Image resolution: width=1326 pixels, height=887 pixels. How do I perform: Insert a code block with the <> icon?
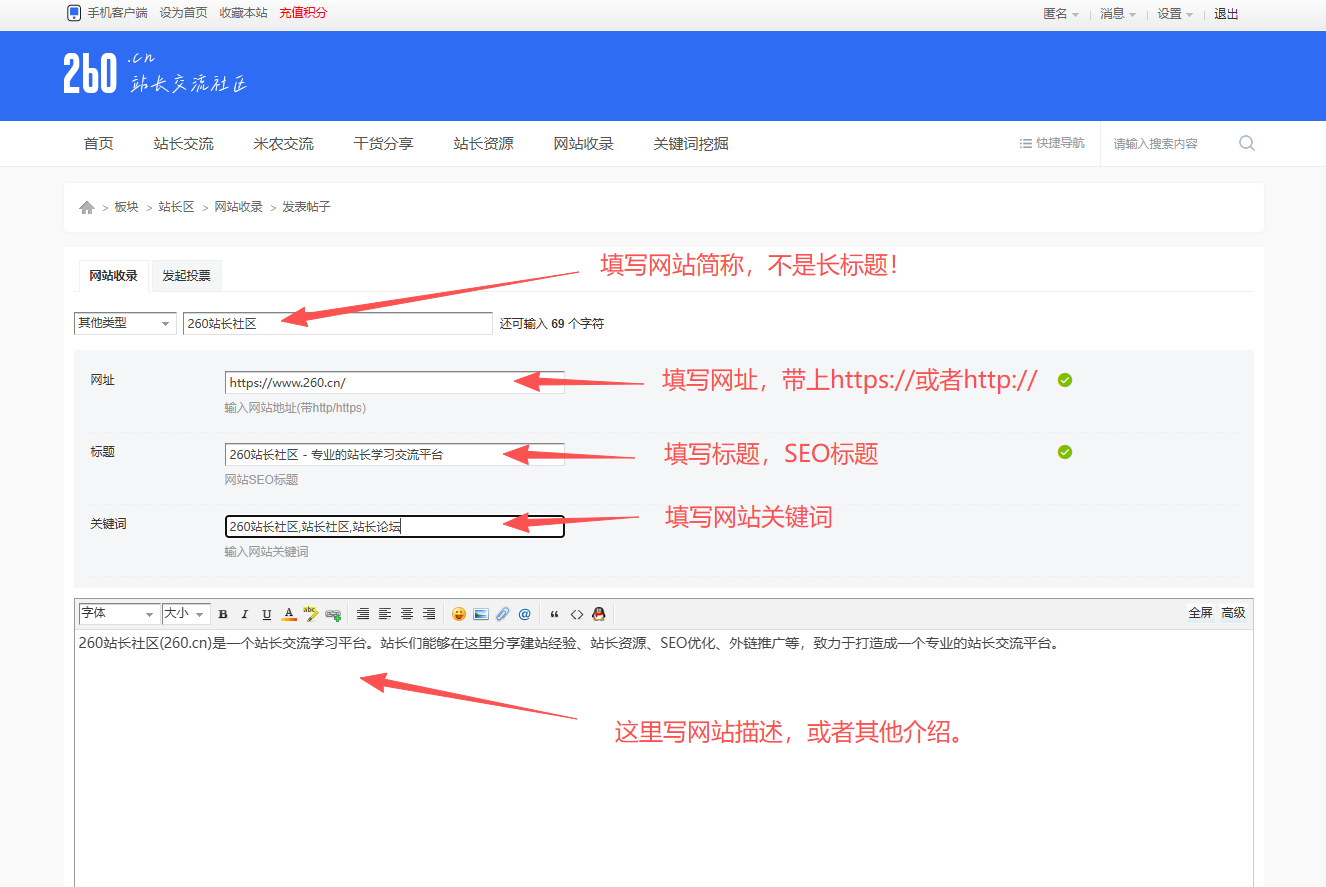pyautogui.click(x=577, y=614)
